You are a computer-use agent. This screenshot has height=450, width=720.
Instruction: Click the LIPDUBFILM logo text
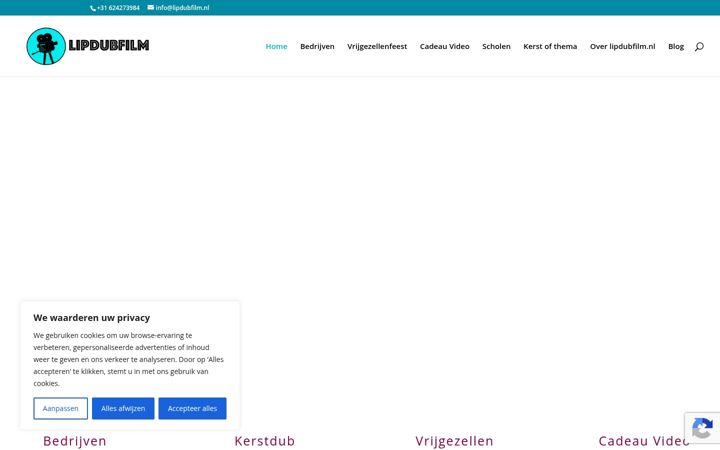click(x=109, y=45)
